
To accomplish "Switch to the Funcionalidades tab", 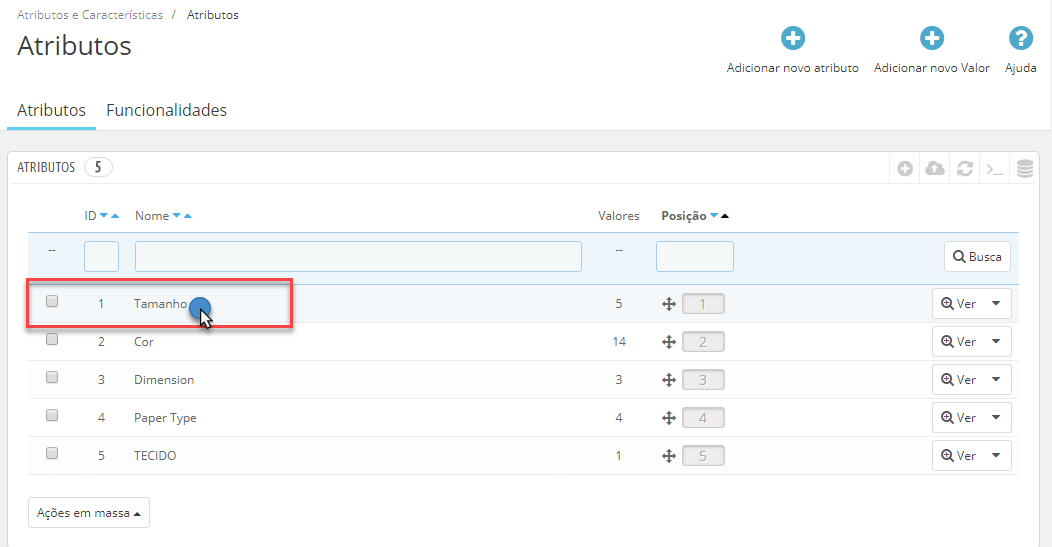I will (166, 110).
